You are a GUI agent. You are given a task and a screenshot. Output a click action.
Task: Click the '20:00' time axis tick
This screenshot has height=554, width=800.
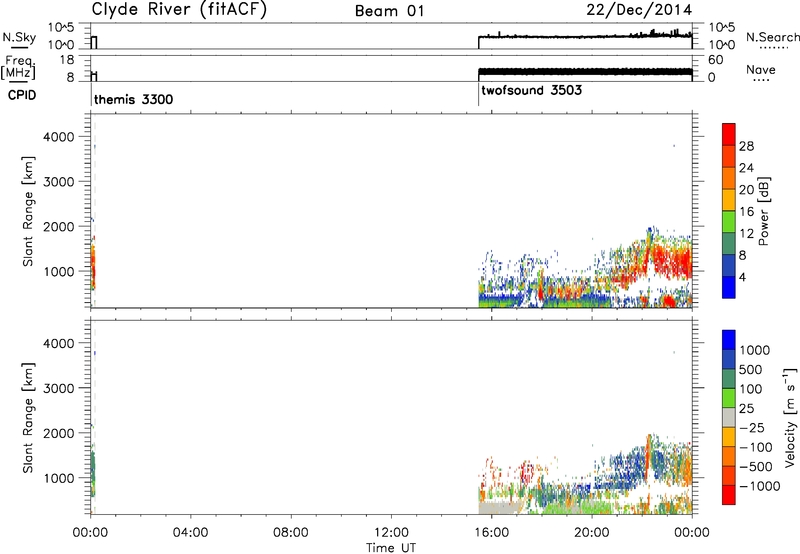[x=592, y=533]
